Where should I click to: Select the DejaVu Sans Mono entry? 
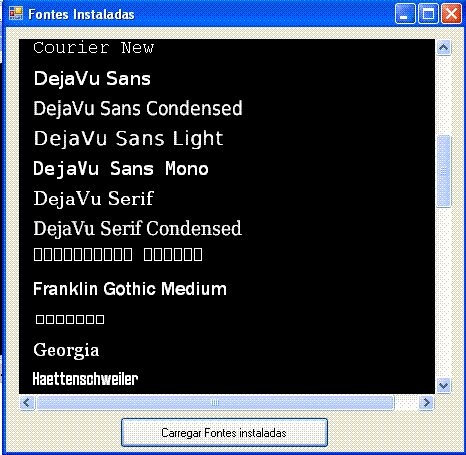click(x=121, y=169)
